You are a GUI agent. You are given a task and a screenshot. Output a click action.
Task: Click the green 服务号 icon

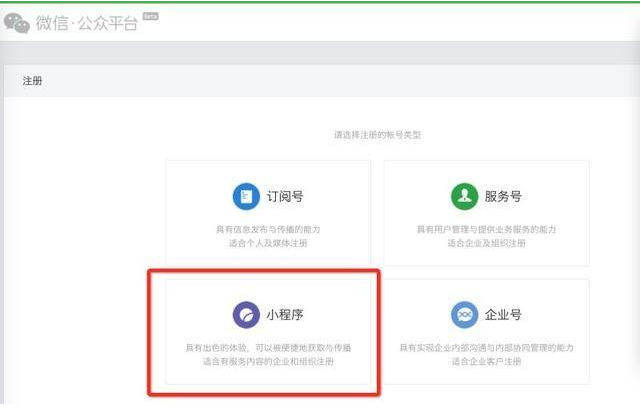[464, 197]
